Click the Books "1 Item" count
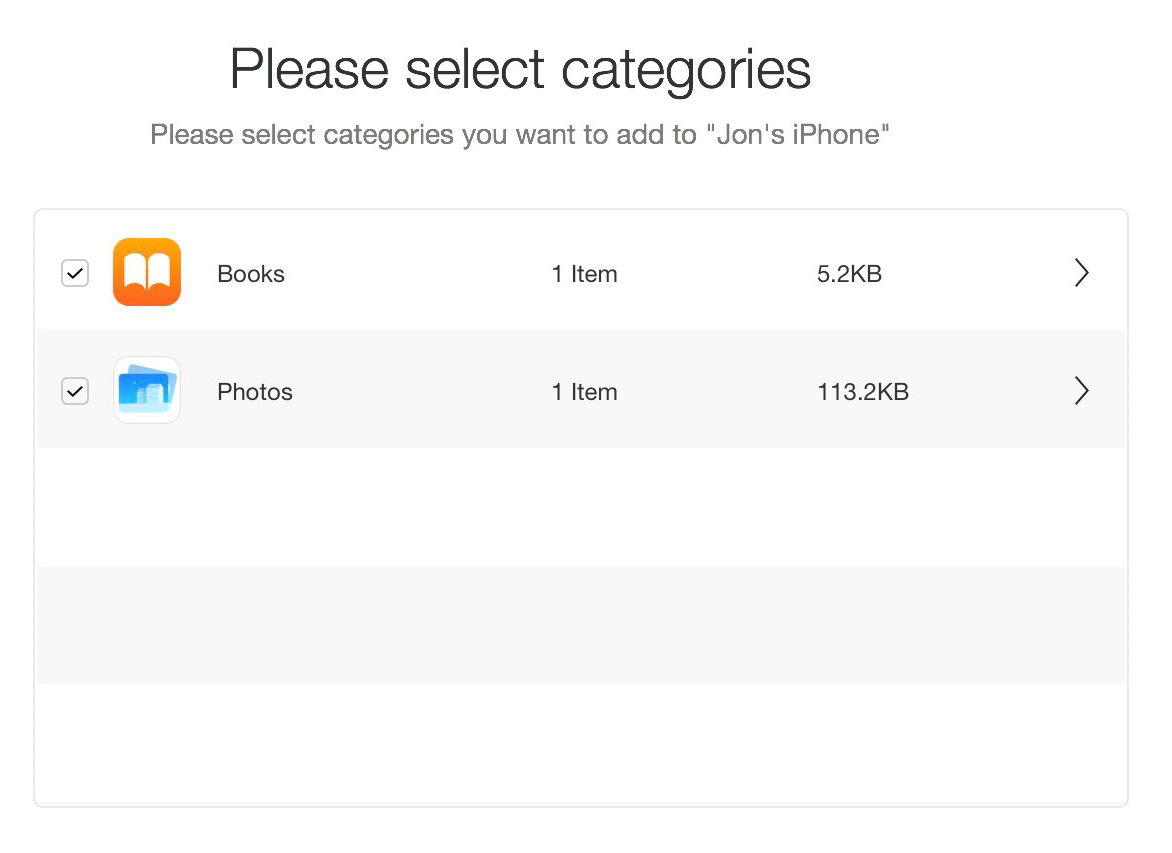The height and width of the screenshot is (853, 1172). click(x=585, y=274)
